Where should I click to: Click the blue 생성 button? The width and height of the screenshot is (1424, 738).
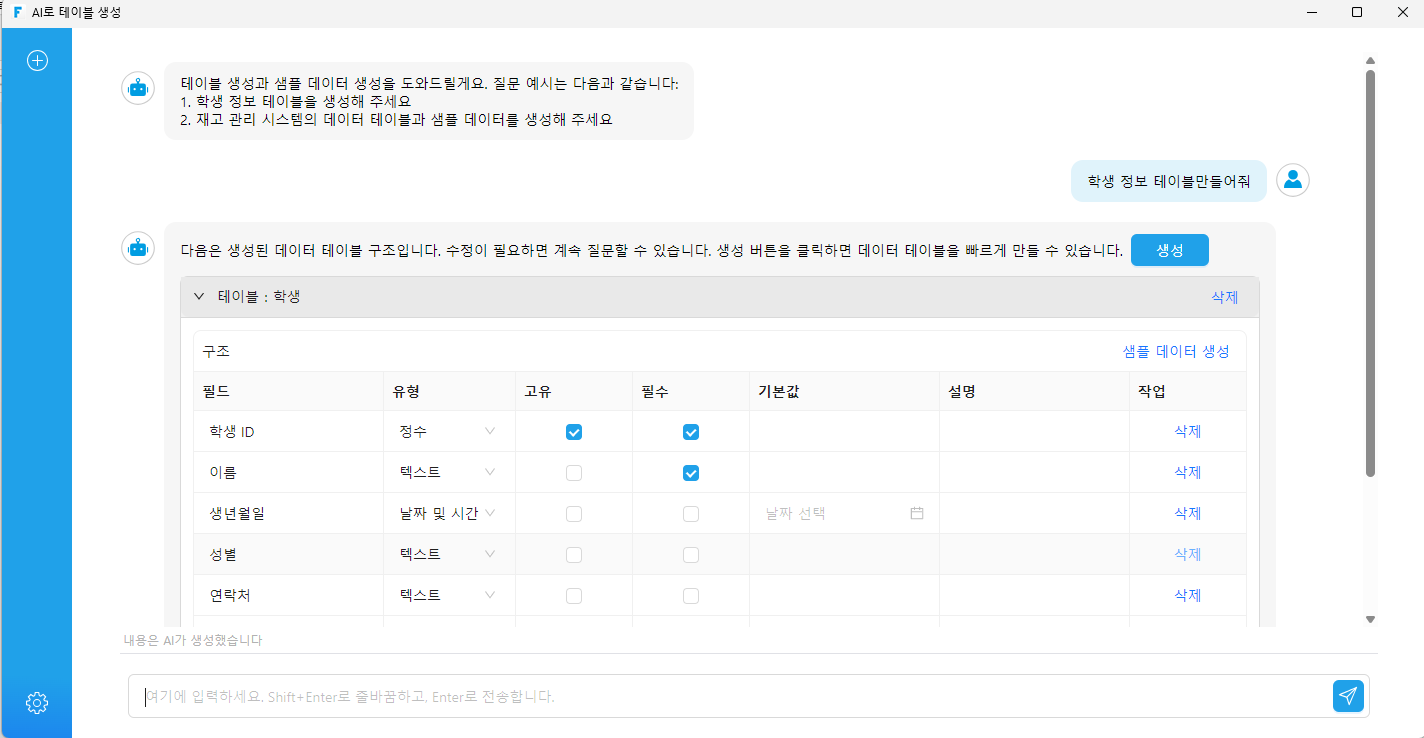[1170, 250]
